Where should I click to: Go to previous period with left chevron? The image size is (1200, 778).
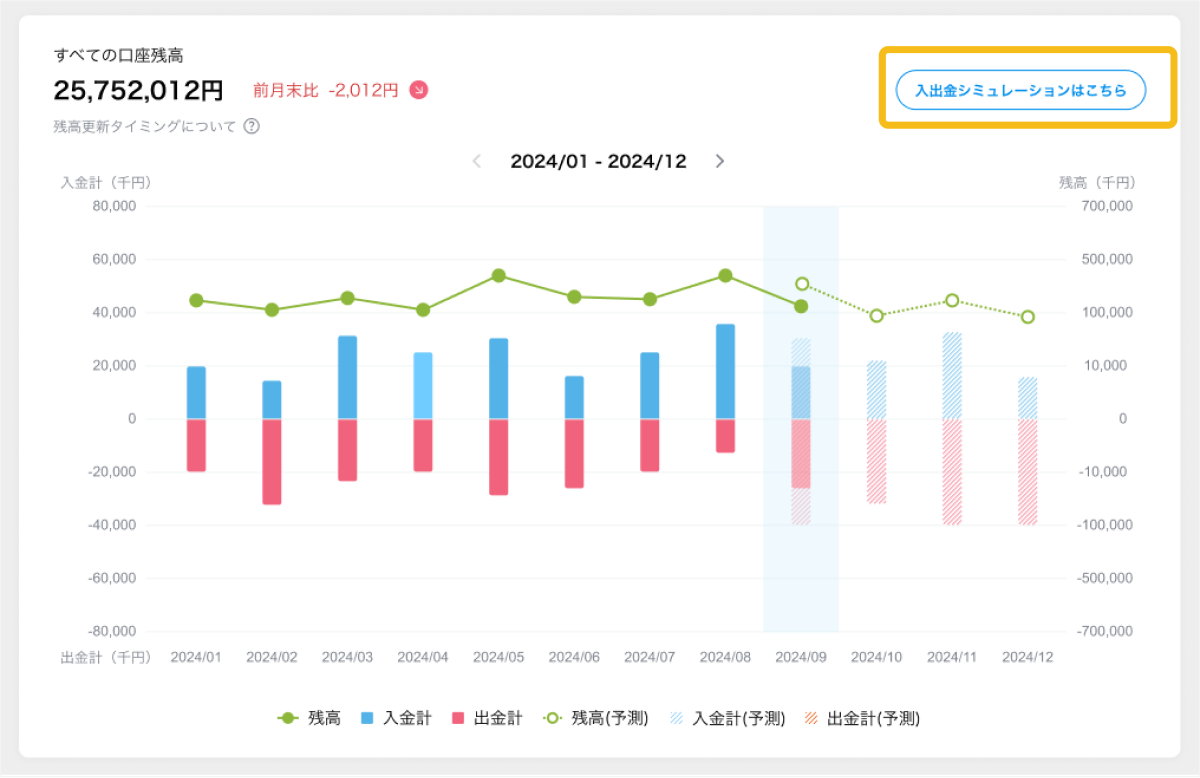[x=477, y=161]
